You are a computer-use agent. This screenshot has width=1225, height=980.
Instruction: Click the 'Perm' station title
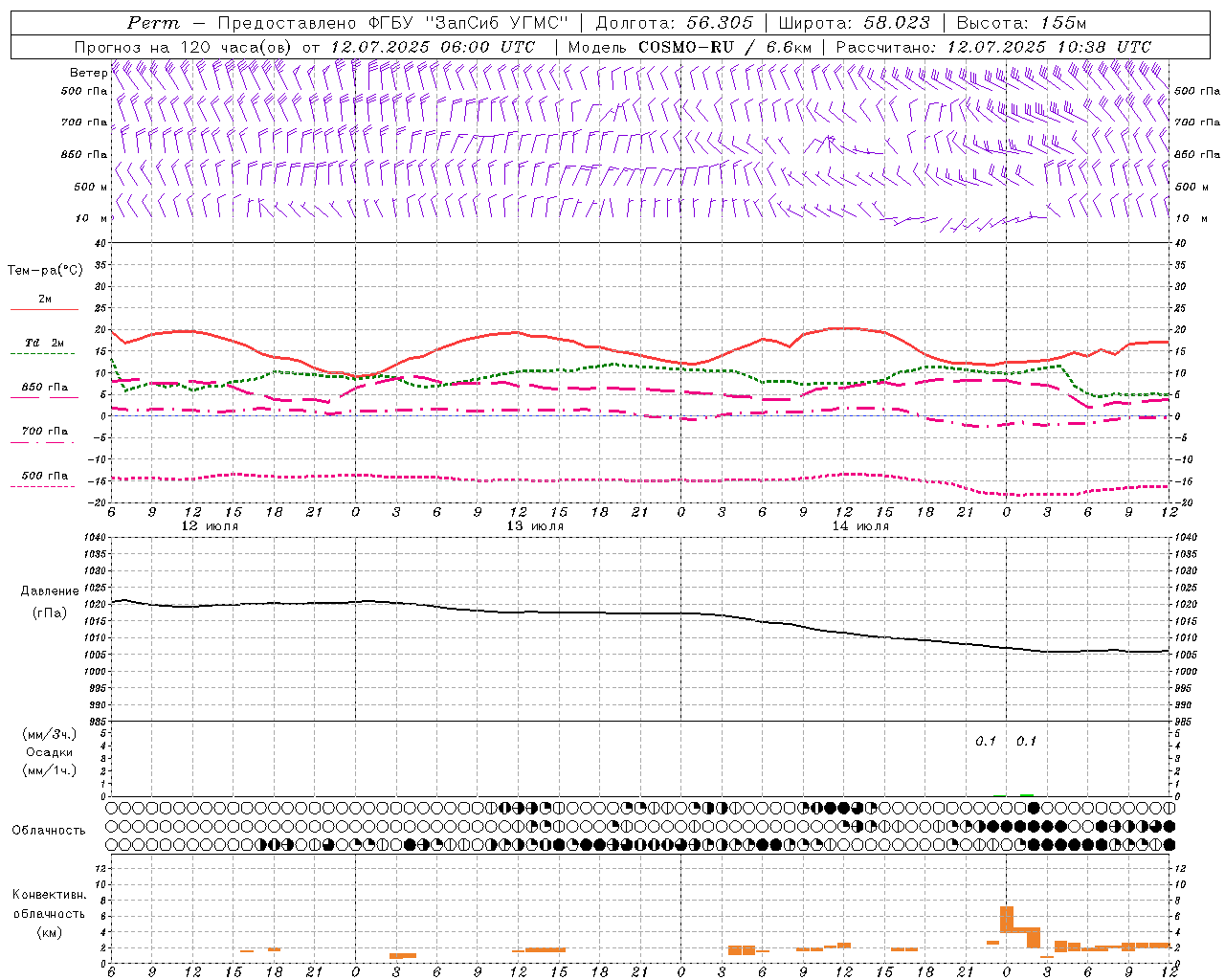pyautogui.click(x=153, y=23)
